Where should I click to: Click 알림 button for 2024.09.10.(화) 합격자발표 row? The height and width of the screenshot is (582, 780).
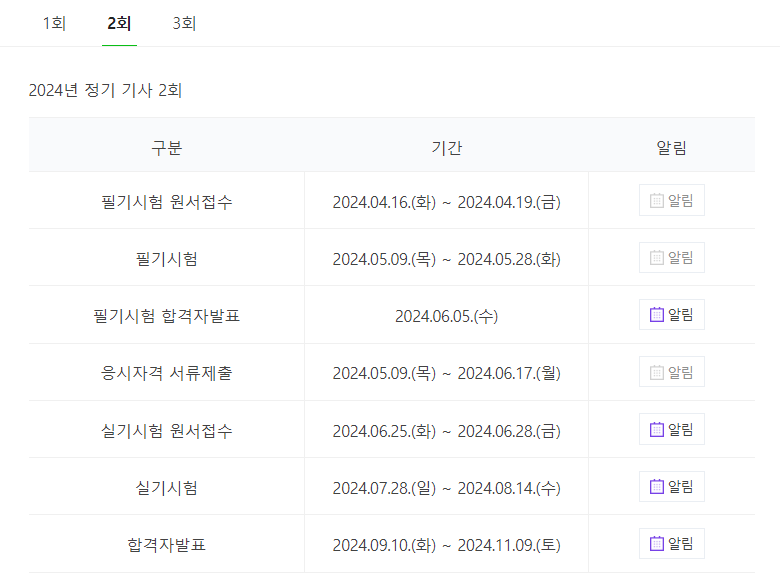point(672,544)
